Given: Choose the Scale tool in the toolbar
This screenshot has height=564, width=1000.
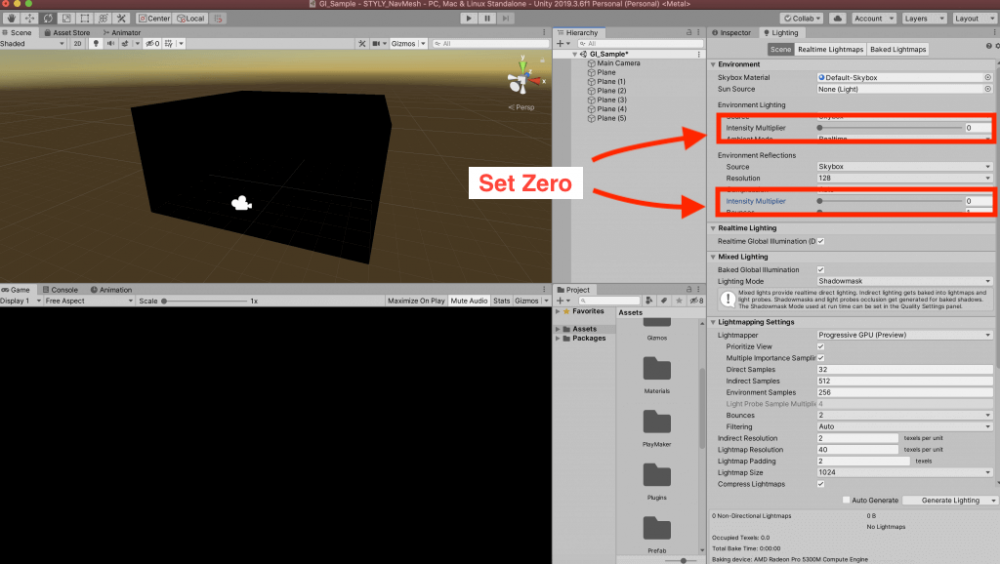Looking at the screenshot, I should (66, 18).
